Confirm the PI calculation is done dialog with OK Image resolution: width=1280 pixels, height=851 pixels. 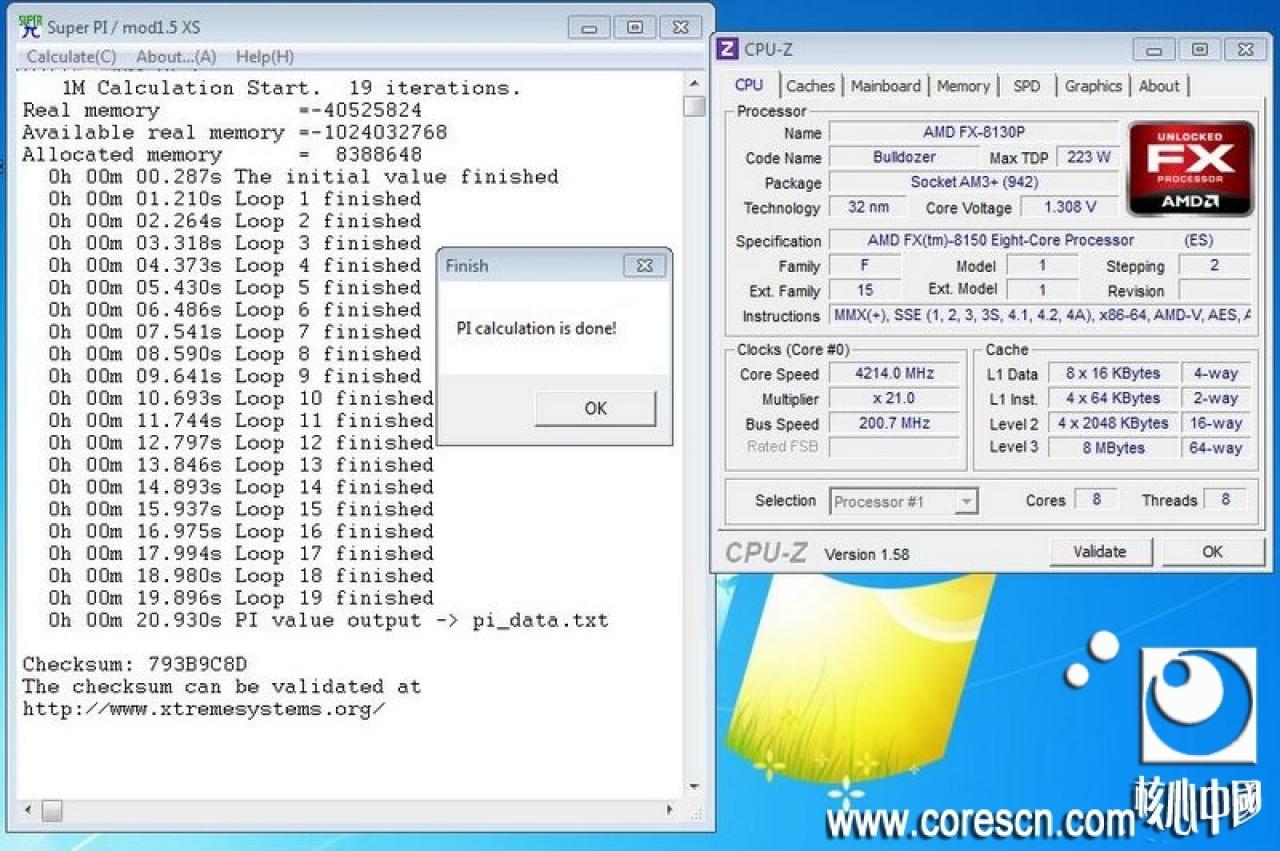pyautogui.click(x=596, y=408)
